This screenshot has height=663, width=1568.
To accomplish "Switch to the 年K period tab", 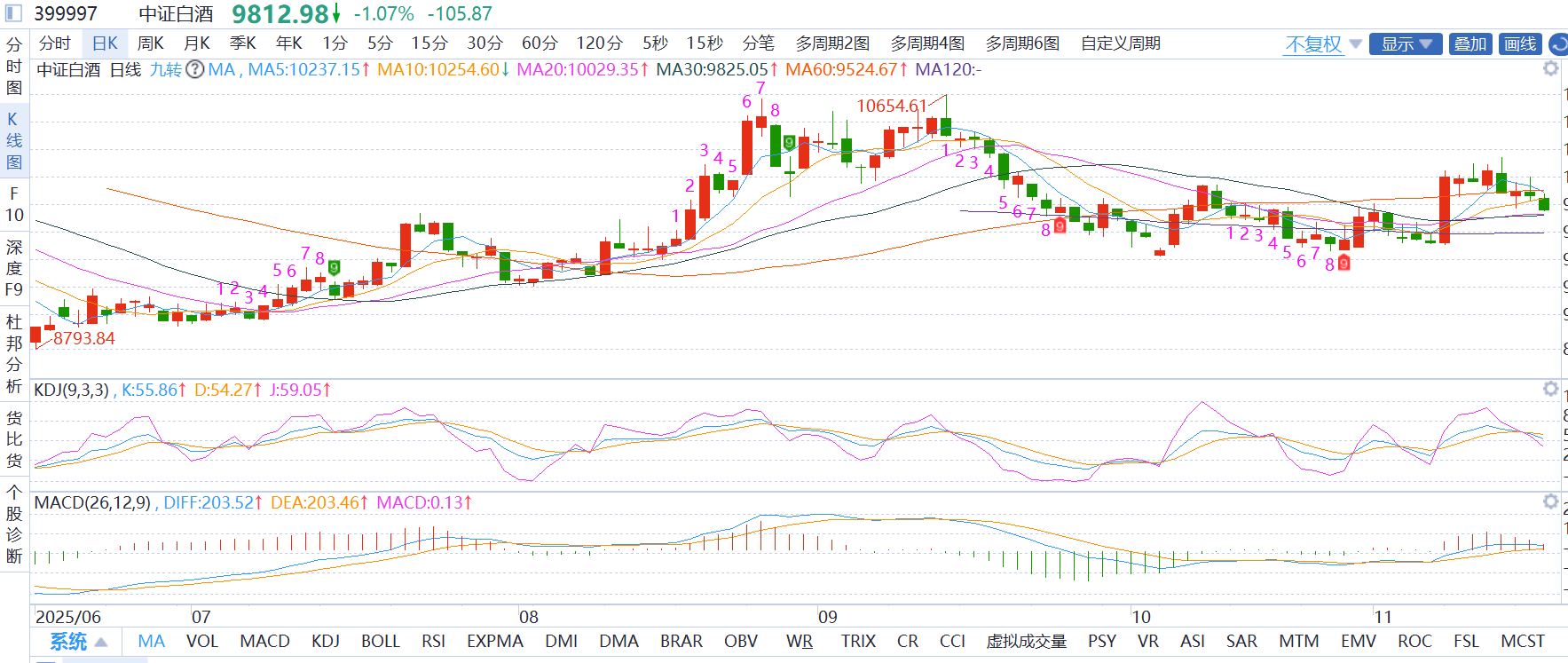I will pos(289,43).
